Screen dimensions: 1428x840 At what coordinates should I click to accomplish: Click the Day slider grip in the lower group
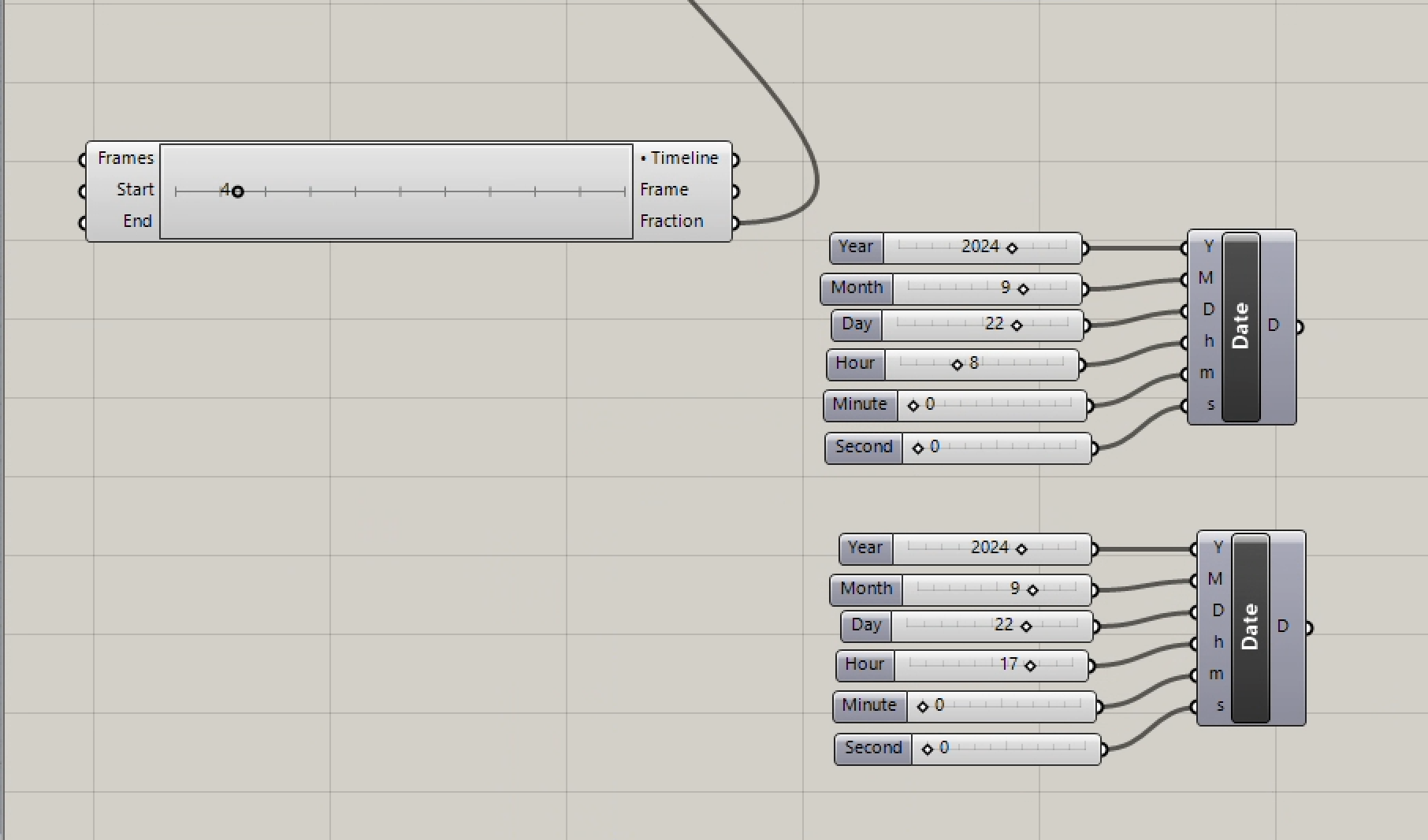pos(1025,626)
